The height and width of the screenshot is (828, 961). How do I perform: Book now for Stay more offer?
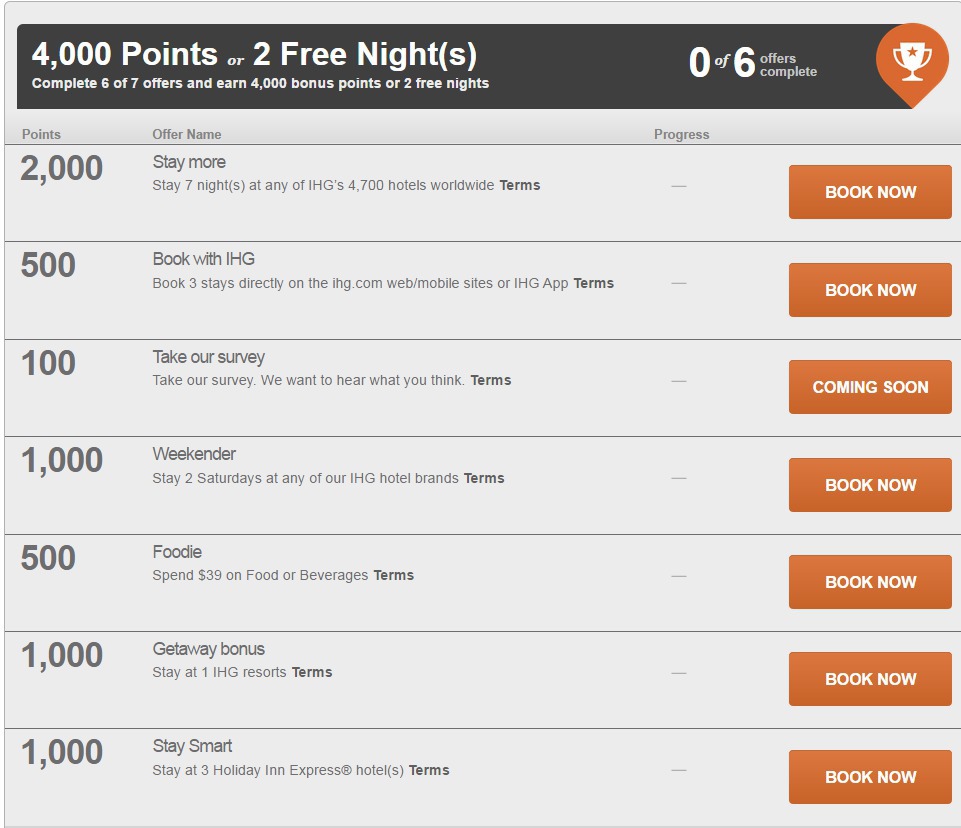coord(870,192)
